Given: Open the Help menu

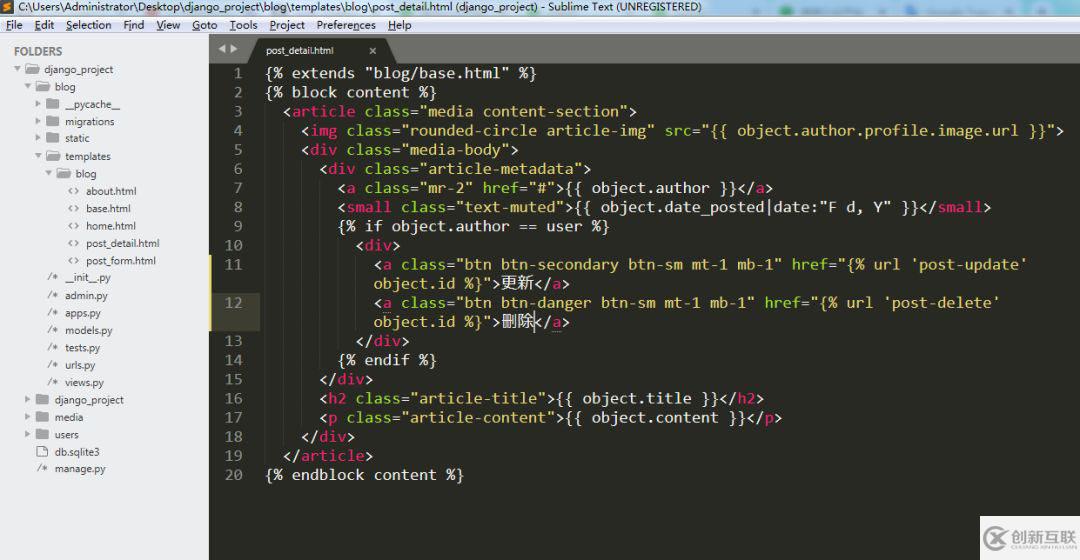Looking at the screenshot, I should click(399, 25).
